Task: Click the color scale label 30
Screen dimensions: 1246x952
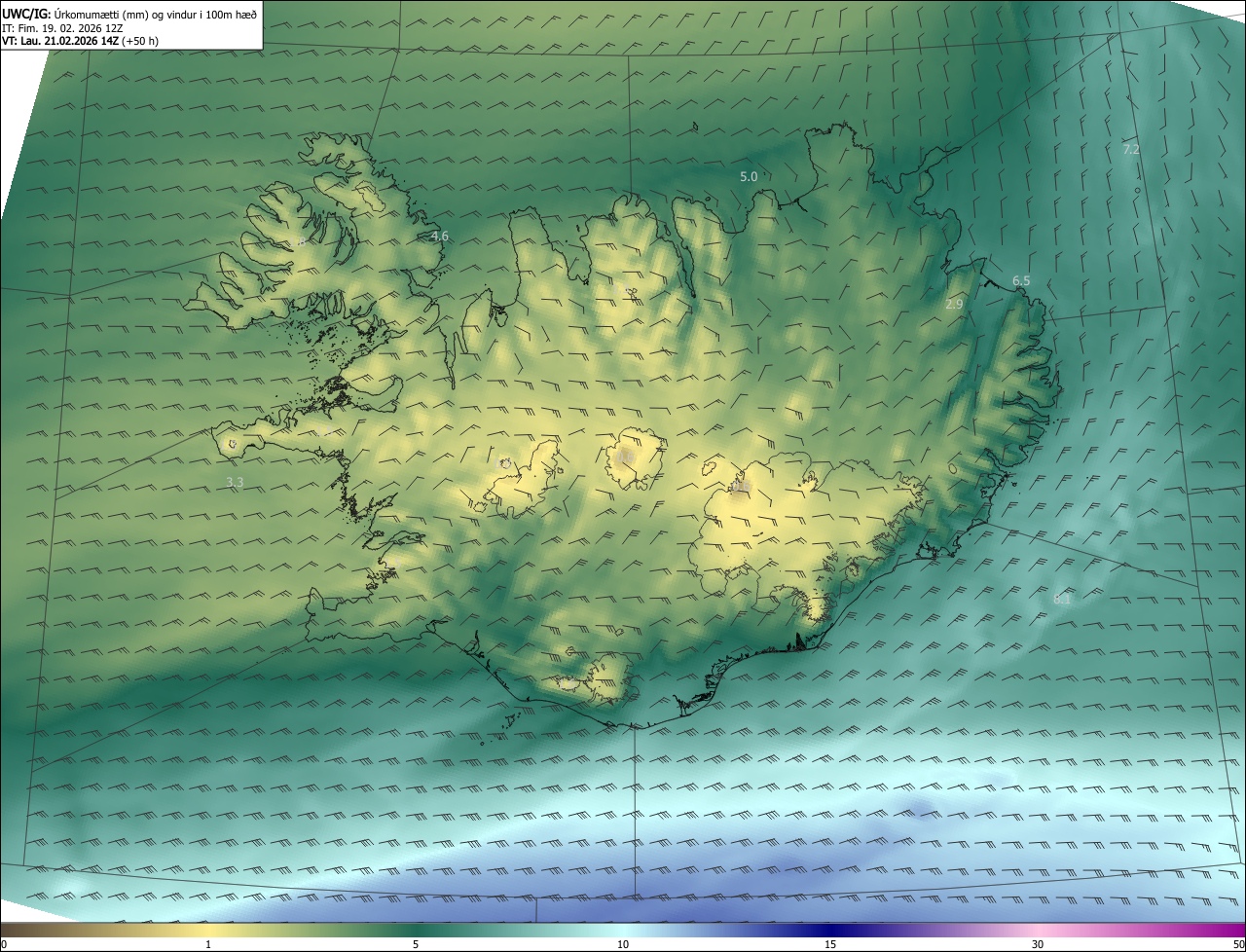Action: click(x=1038, y=944)
